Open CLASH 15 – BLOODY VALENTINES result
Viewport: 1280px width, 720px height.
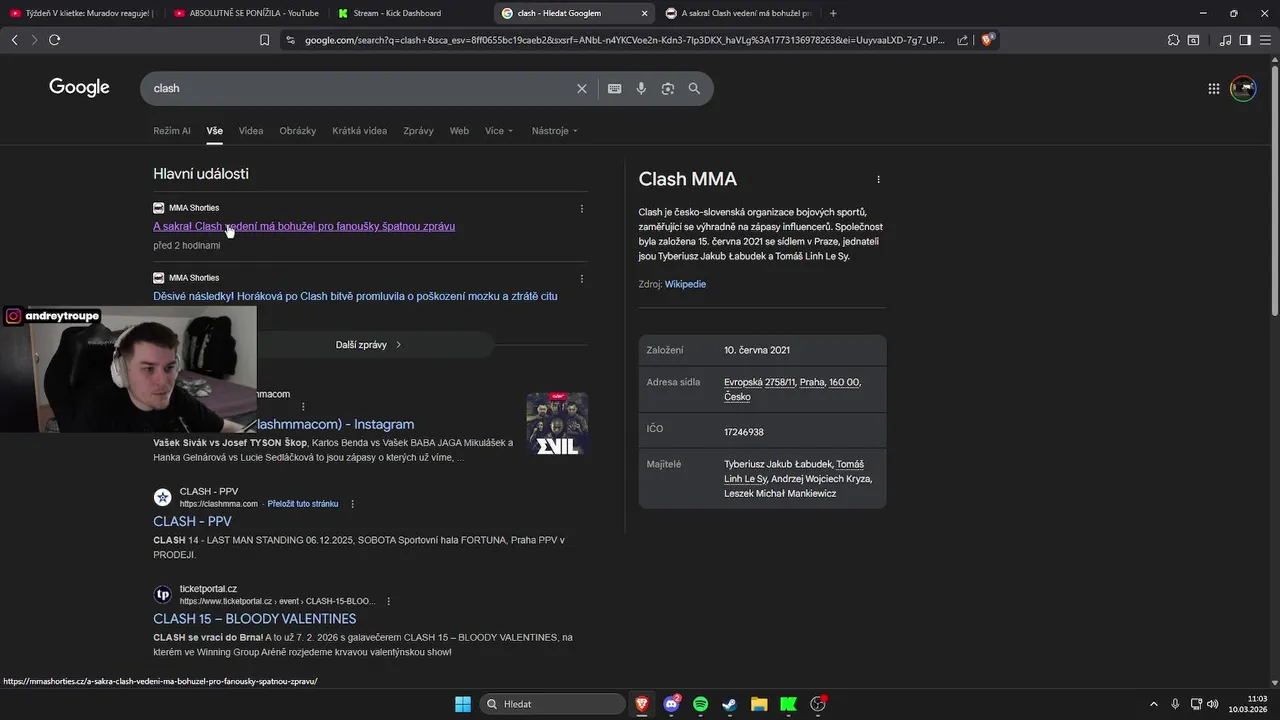tap(255, 619)
